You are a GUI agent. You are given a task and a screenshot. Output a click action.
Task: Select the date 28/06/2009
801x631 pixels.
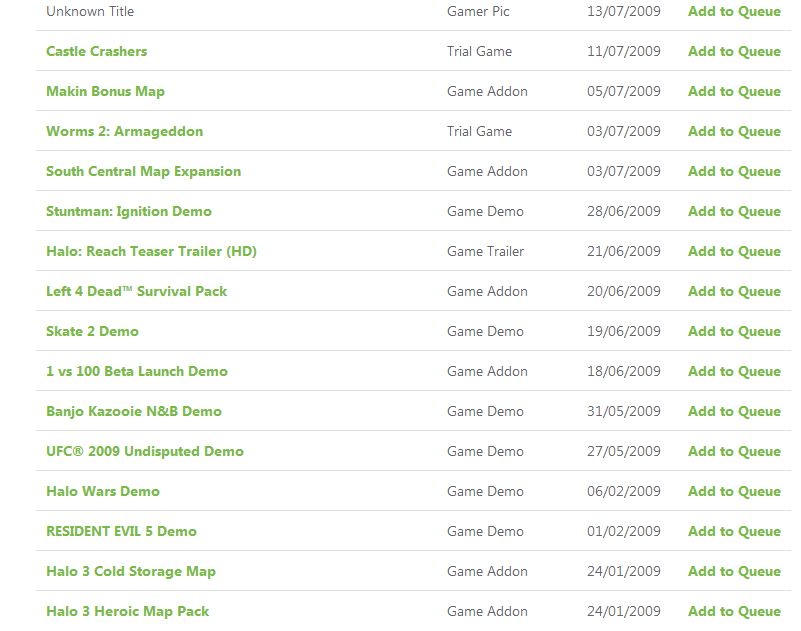624,211
